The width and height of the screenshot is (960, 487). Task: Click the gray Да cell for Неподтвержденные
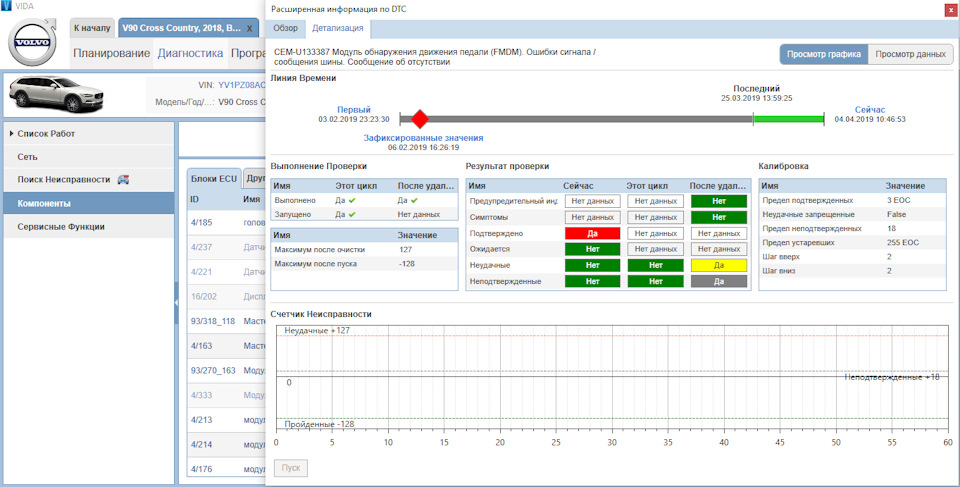719,281
